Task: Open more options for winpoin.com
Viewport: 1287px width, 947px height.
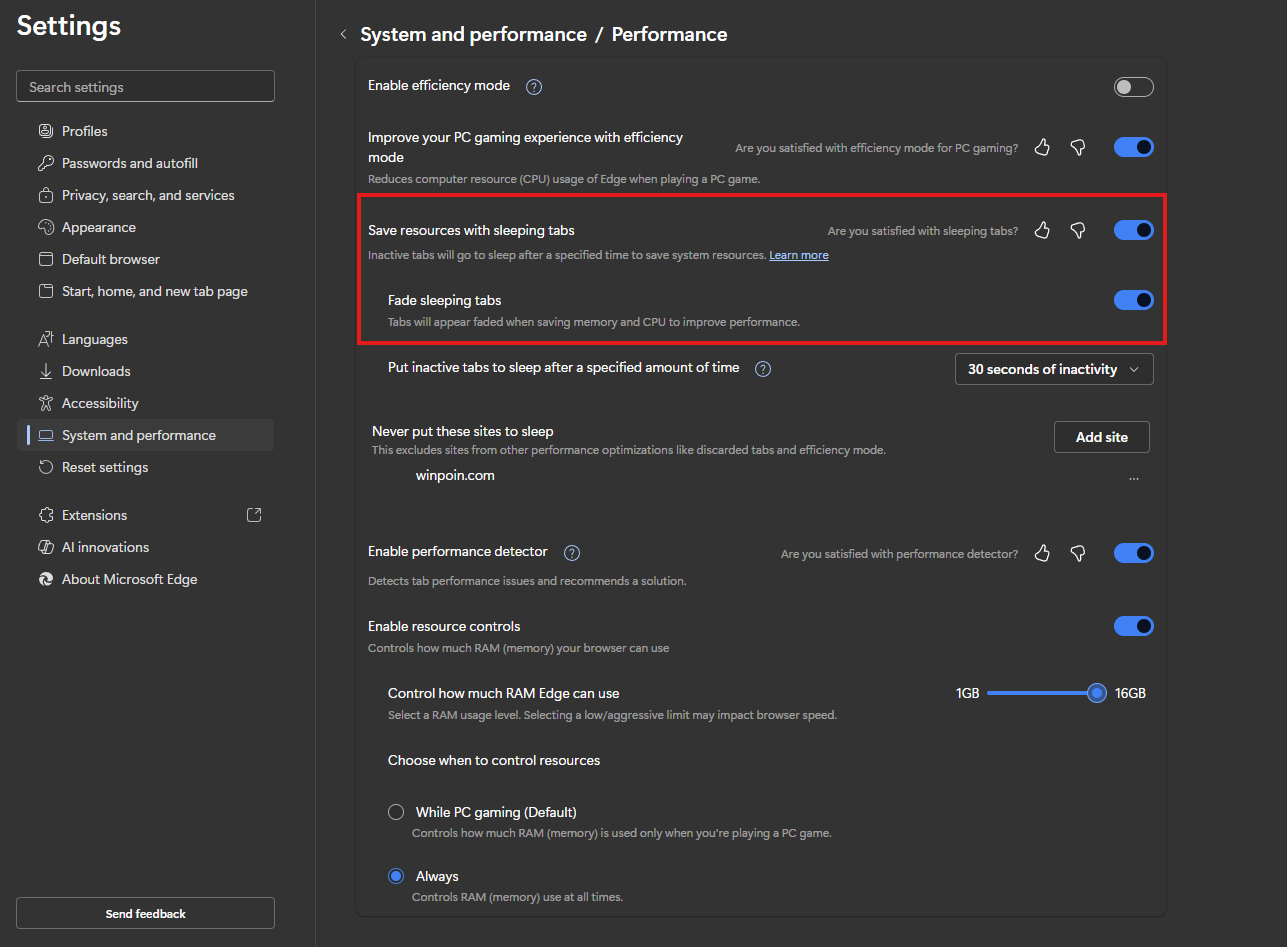Action: pos(1133,478)
